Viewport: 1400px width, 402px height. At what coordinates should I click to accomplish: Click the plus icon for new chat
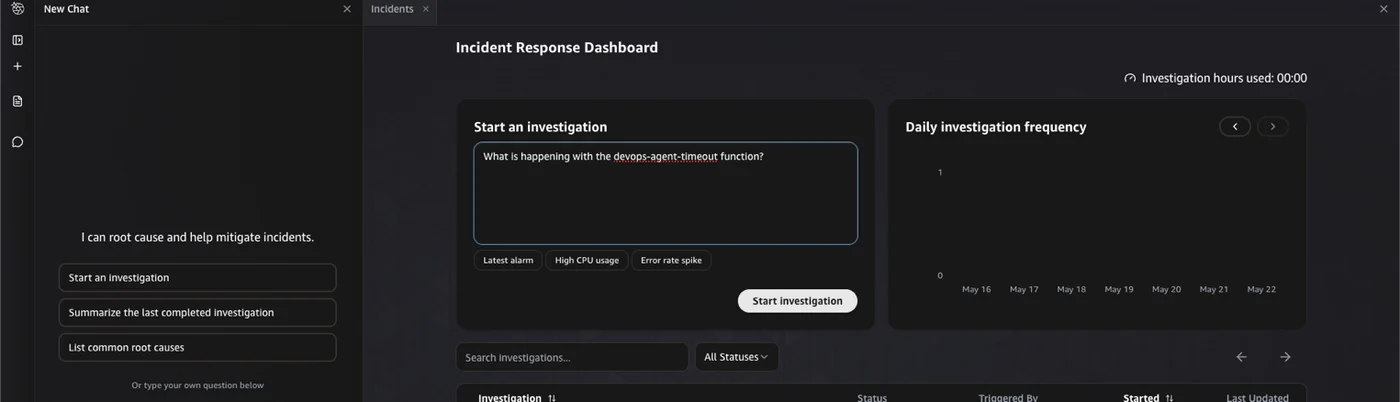tap(17, 66)
